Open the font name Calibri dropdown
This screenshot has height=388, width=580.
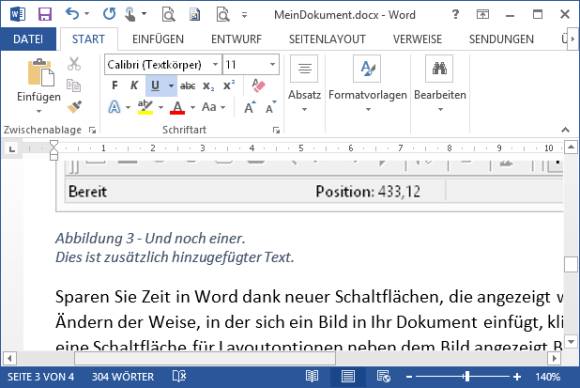pos(215,64)
